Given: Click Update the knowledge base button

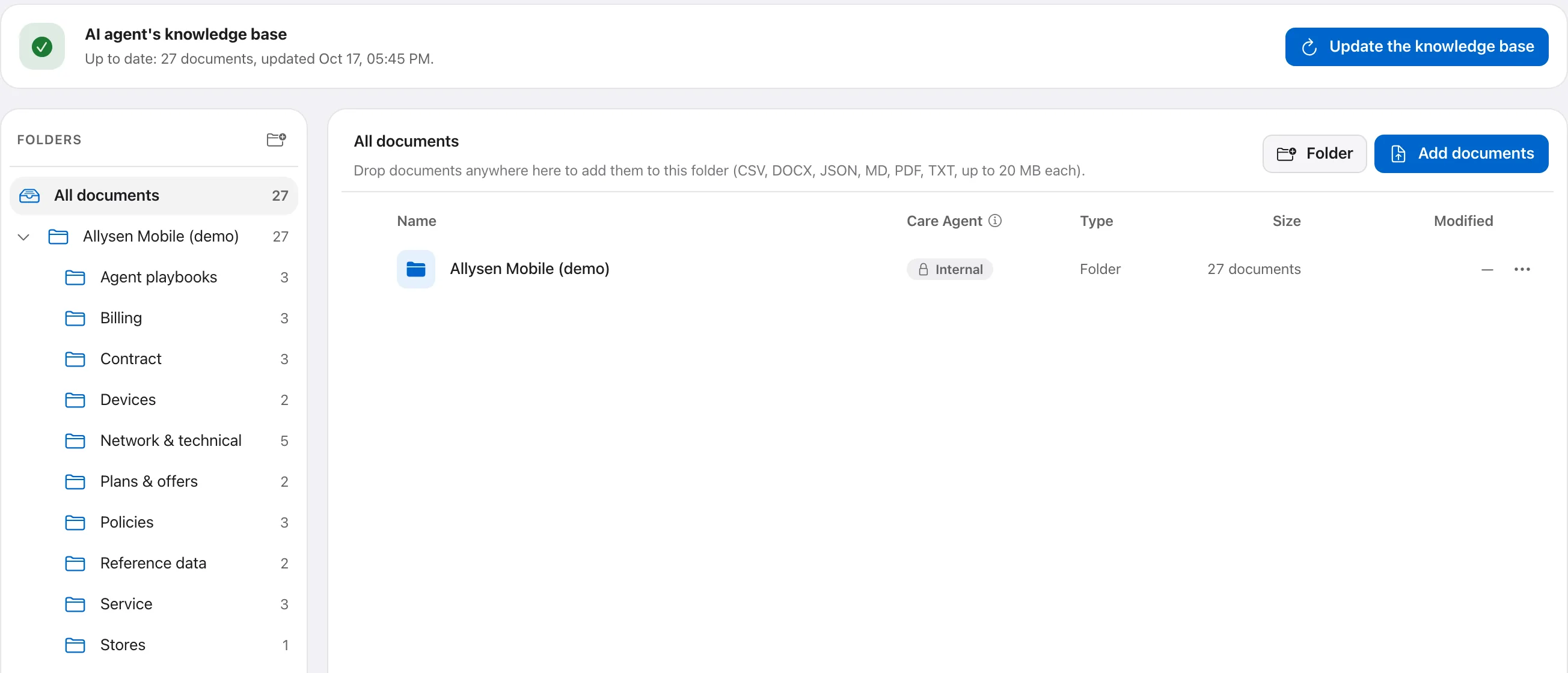Looking at the screenshot, I should (1416, 47).
